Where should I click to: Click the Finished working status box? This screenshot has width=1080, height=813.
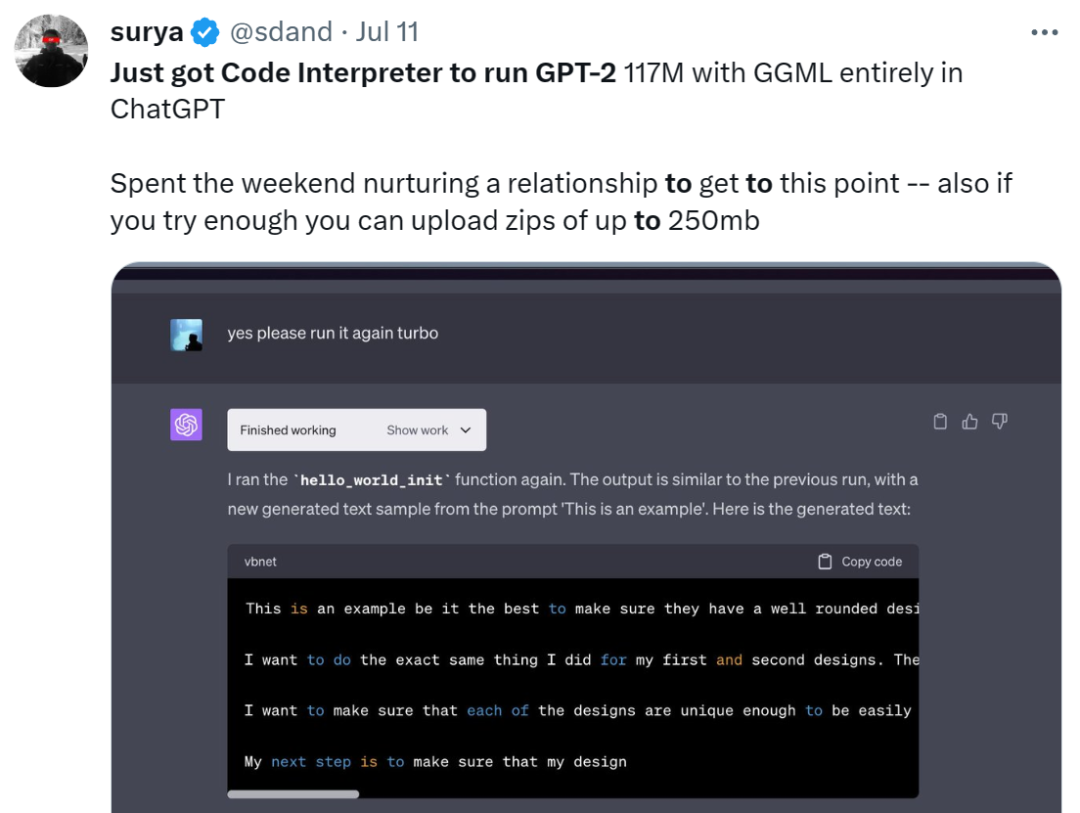357,430
